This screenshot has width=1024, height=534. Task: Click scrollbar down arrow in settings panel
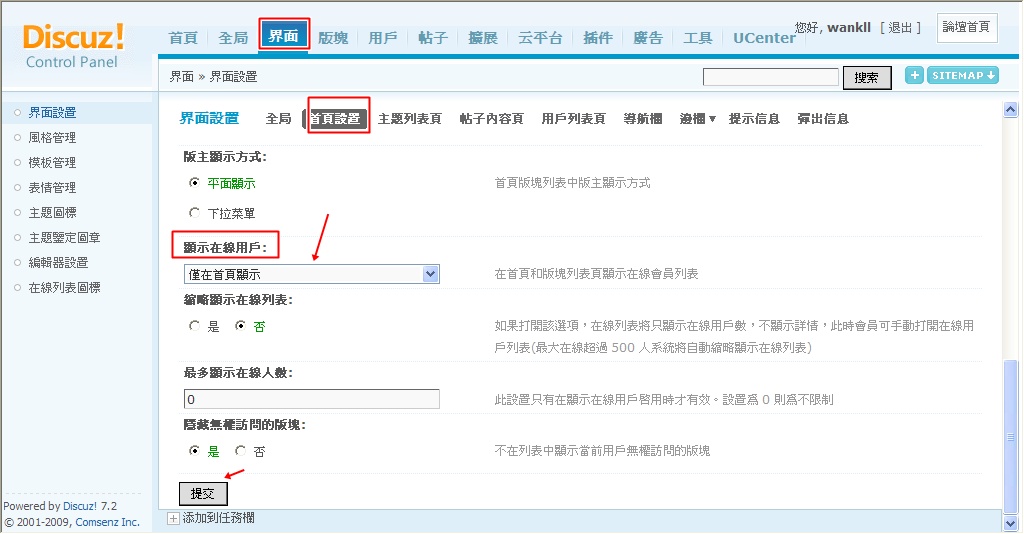[x=1010, y=521]
